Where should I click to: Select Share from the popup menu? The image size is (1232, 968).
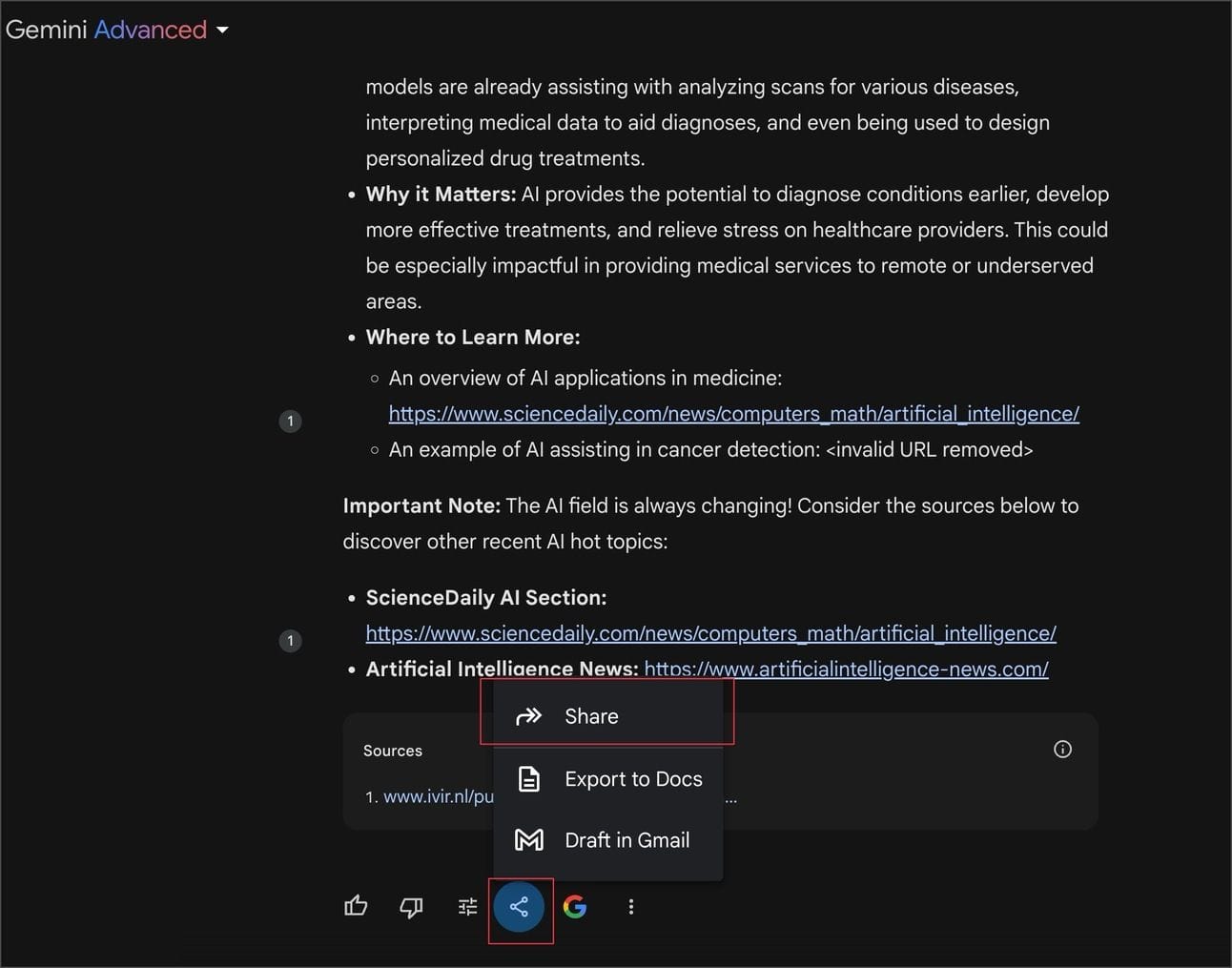click(607, 716)
